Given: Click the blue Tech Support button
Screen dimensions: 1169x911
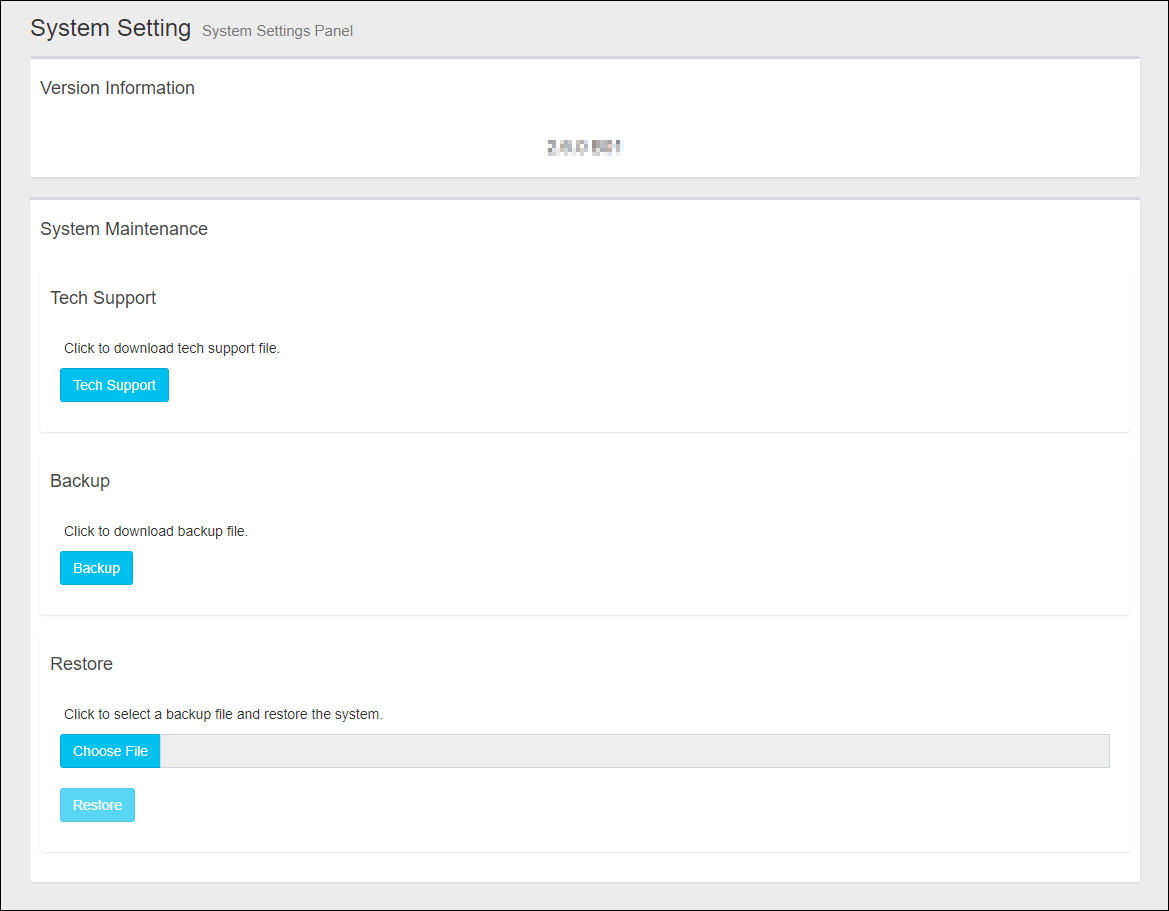Looking at the screenshot, I should (x=114, y=385).
